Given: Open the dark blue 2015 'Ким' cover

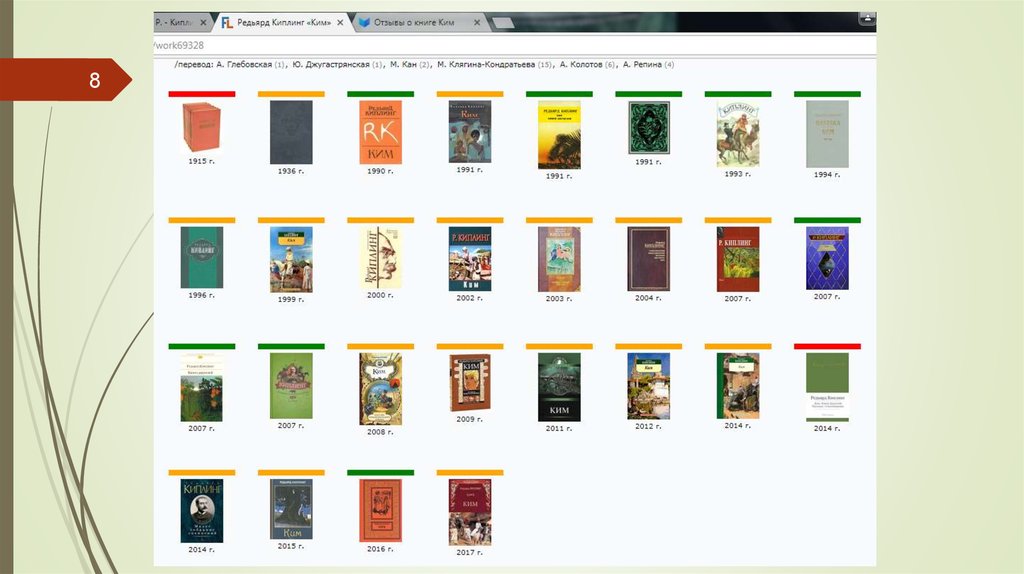Looking at the screenshot, I should (x=291, y=509).
